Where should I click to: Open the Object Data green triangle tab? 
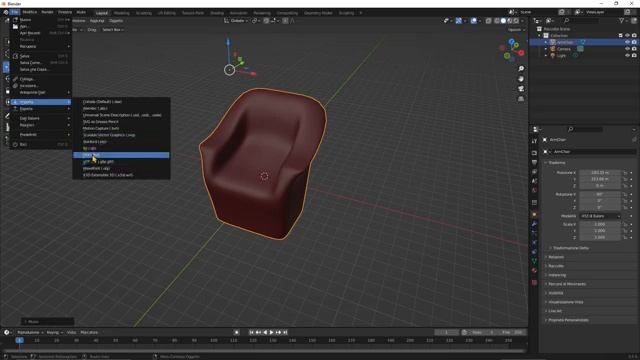pos(534,261)
